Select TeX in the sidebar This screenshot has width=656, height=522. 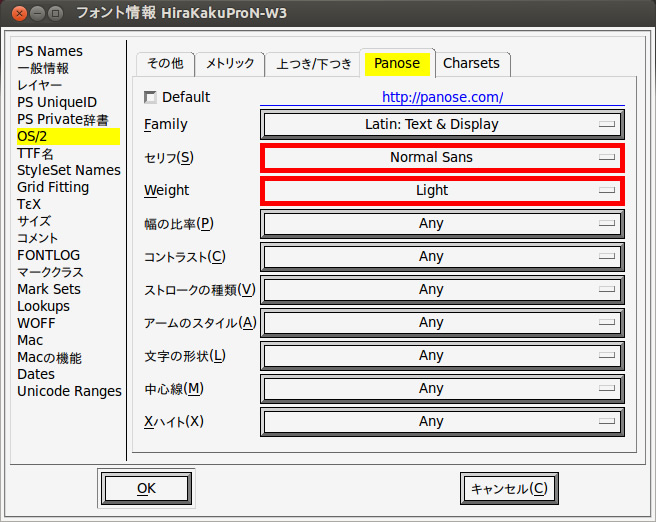[29, 205]
